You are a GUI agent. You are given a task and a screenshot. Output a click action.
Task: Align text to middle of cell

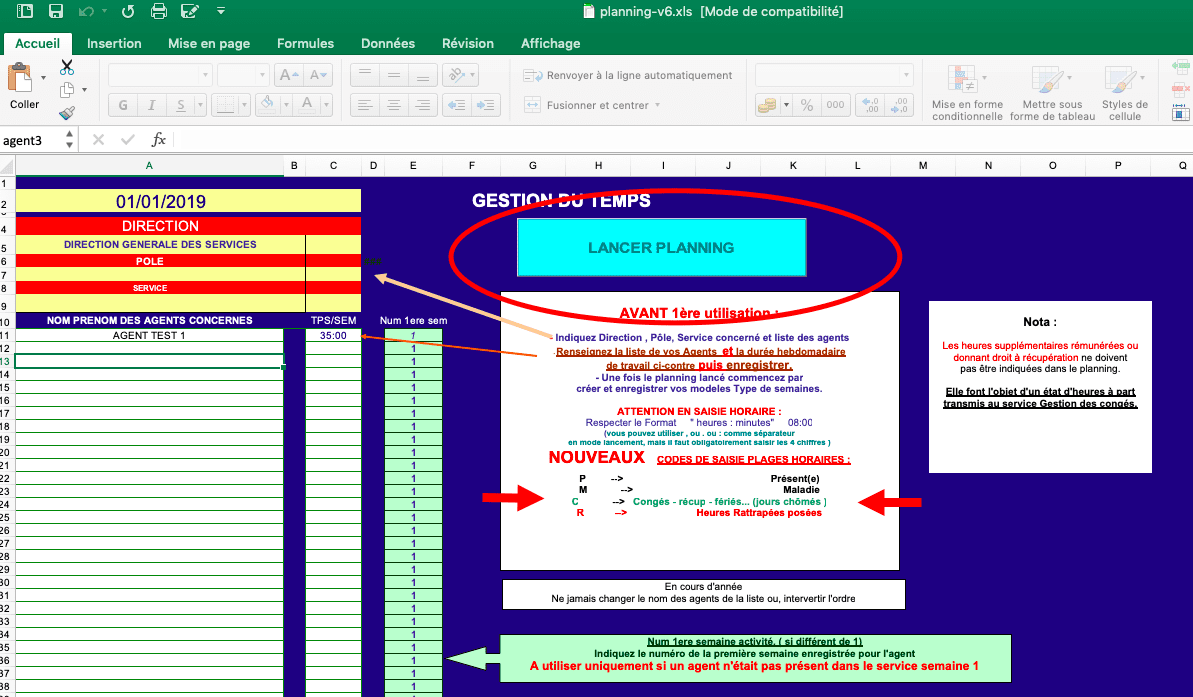pyautogui.click(x=393, y=75)
